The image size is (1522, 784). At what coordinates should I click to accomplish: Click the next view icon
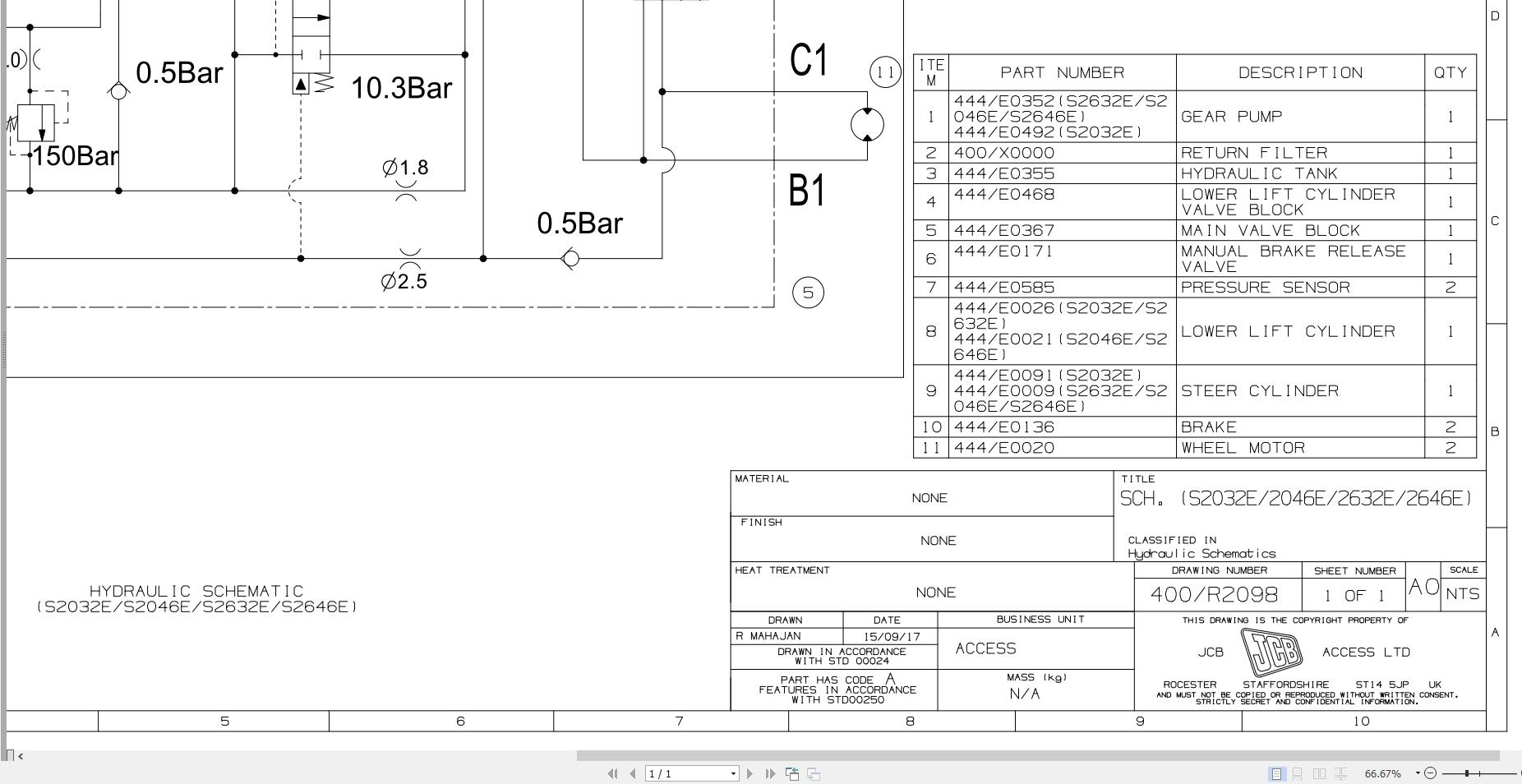(x=814, y=773)
